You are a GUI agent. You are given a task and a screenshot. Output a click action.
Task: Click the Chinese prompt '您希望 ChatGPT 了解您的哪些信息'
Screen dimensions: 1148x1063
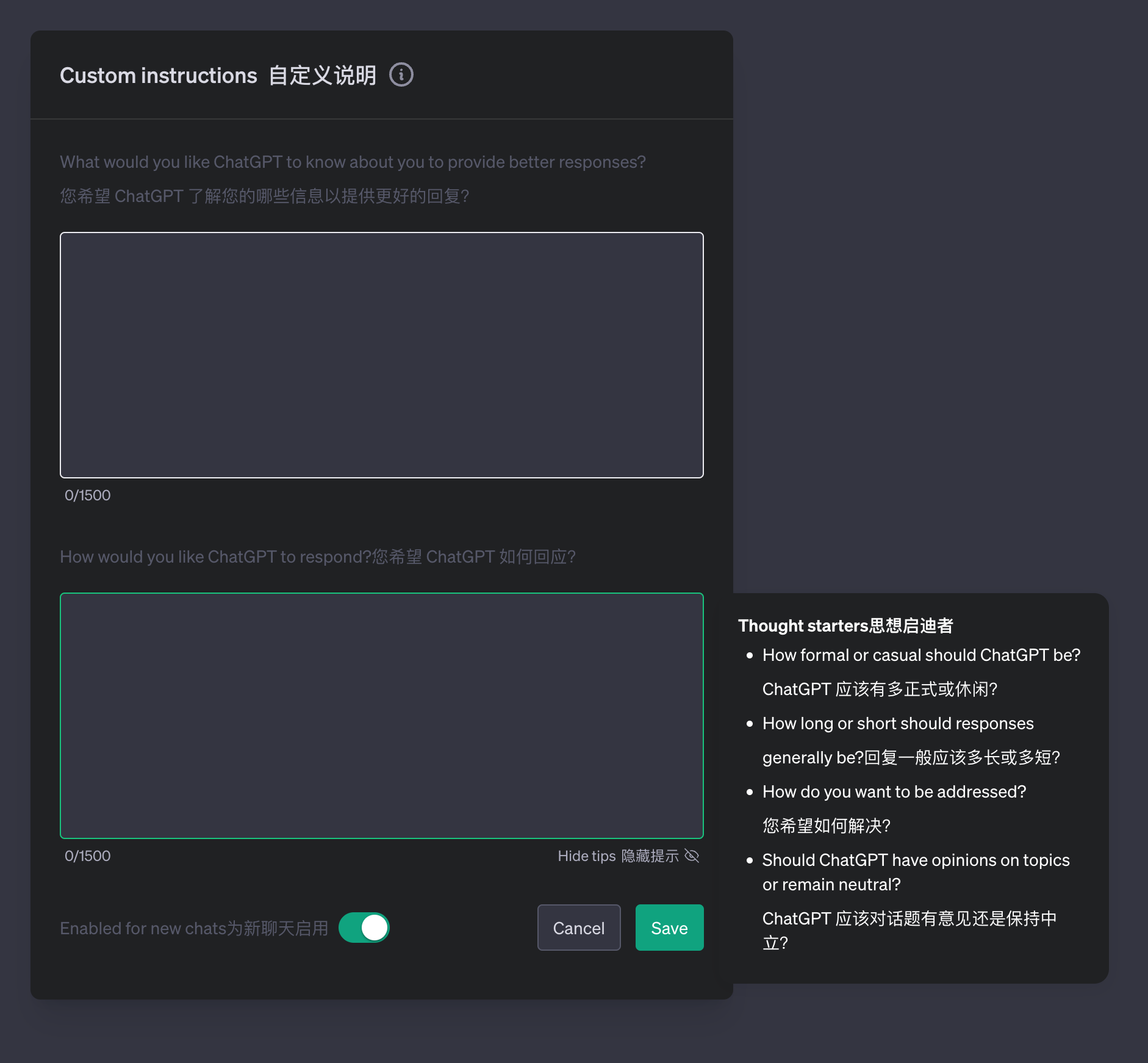coord(264,196)
